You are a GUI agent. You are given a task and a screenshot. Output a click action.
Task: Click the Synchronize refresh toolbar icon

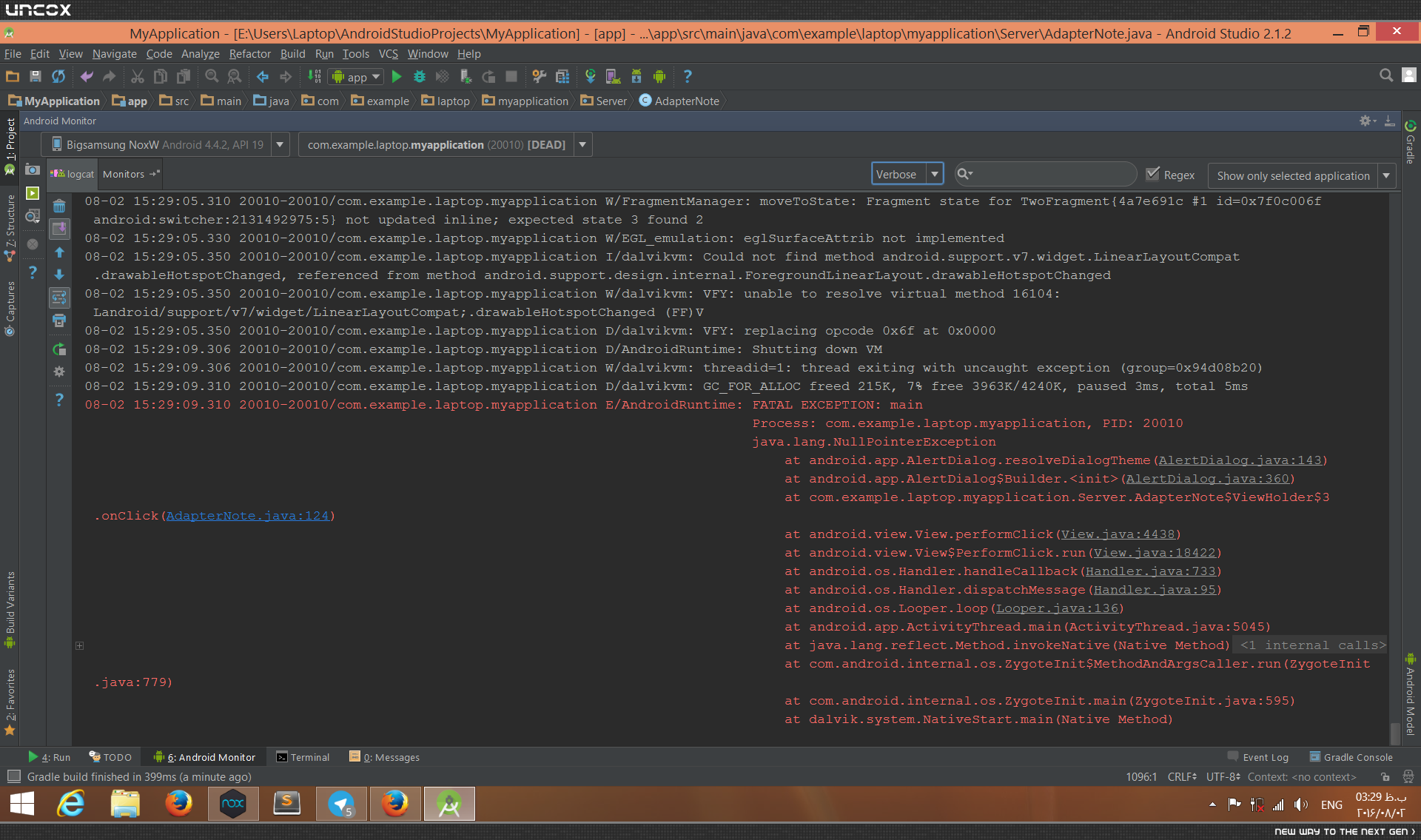tap(58, 76)
